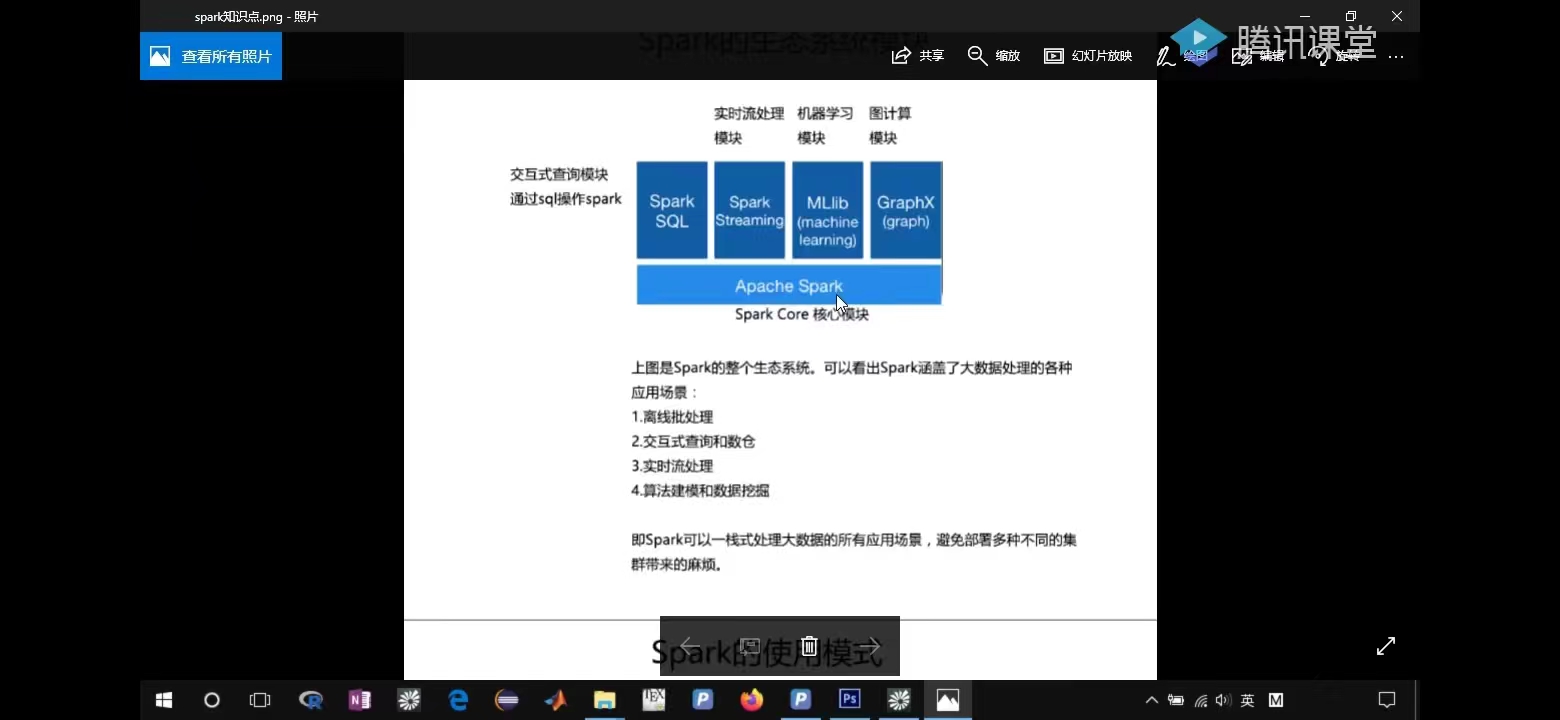The image size is (1560, 720).
Task: Show hidden system tray icons
Action: coord(1152,700)
